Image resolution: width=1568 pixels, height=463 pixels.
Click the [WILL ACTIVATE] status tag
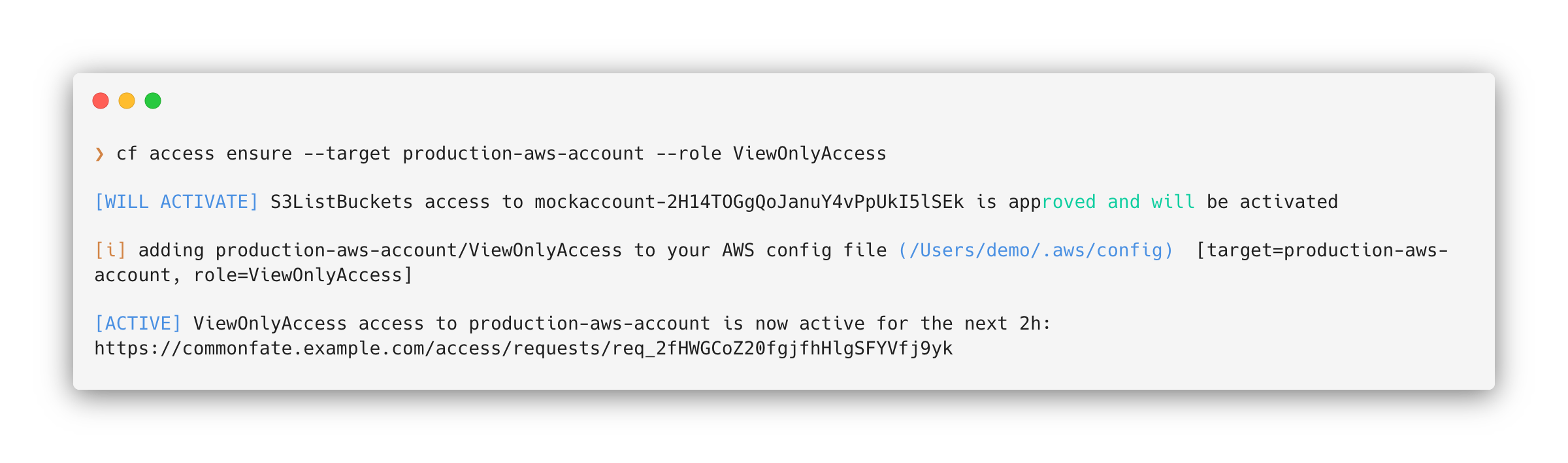176,202
